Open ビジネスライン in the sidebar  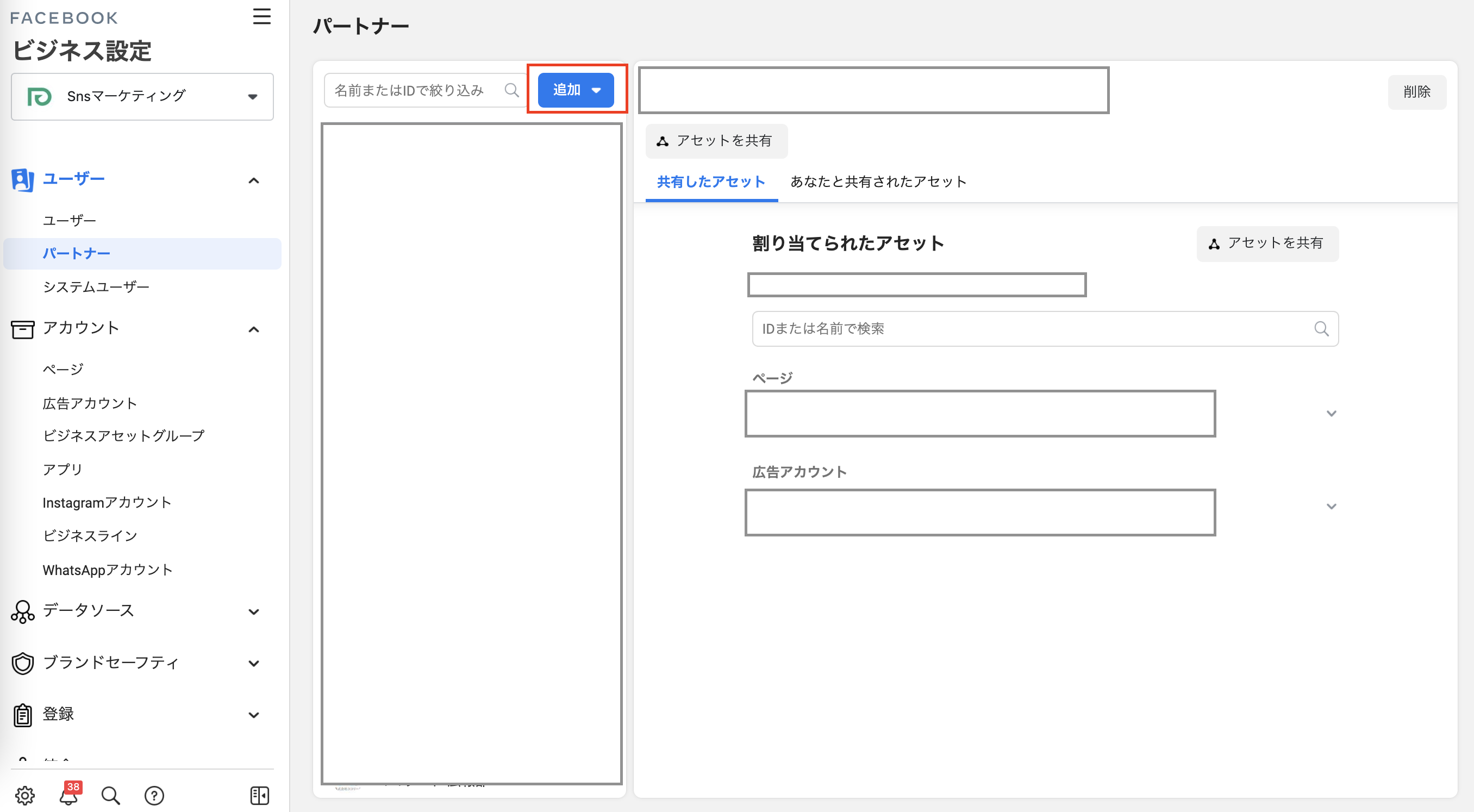(90, 535)
